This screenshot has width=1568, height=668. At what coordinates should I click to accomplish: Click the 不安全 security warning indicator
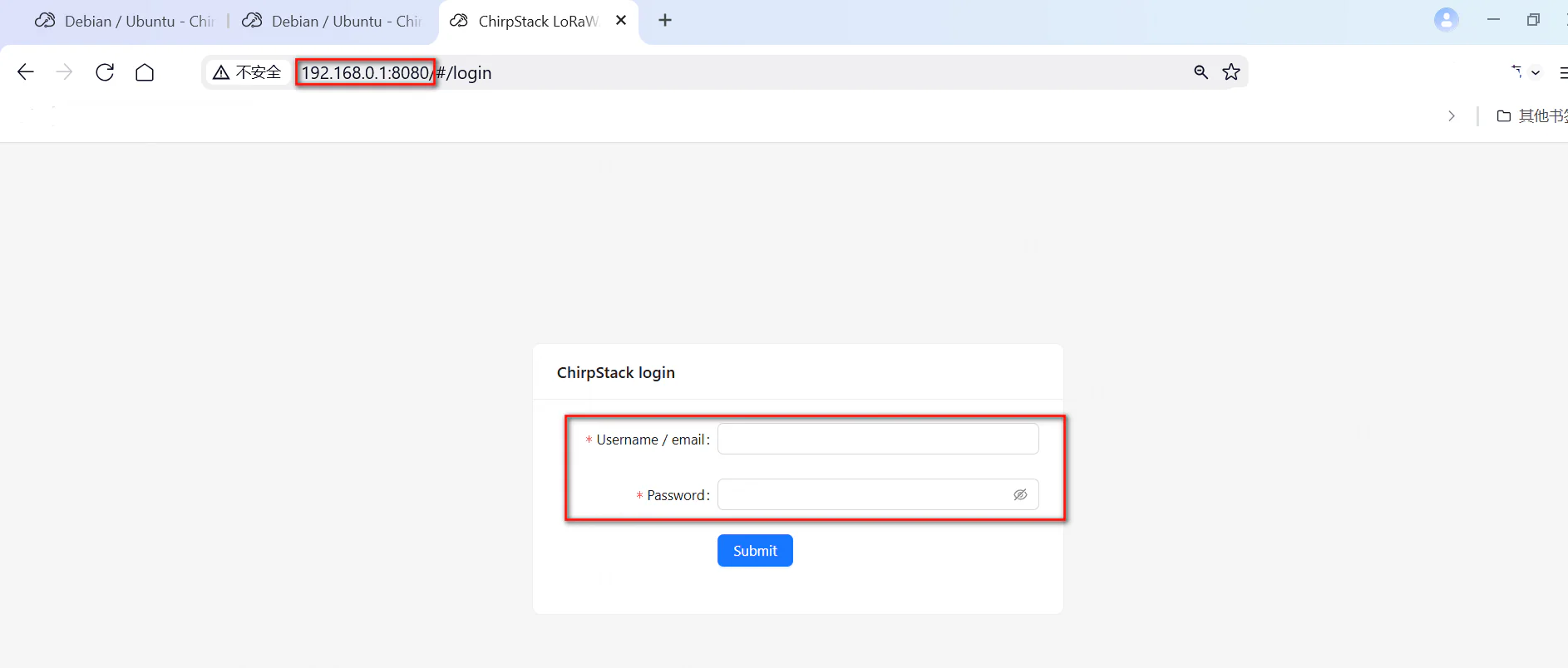coord(248,72)
